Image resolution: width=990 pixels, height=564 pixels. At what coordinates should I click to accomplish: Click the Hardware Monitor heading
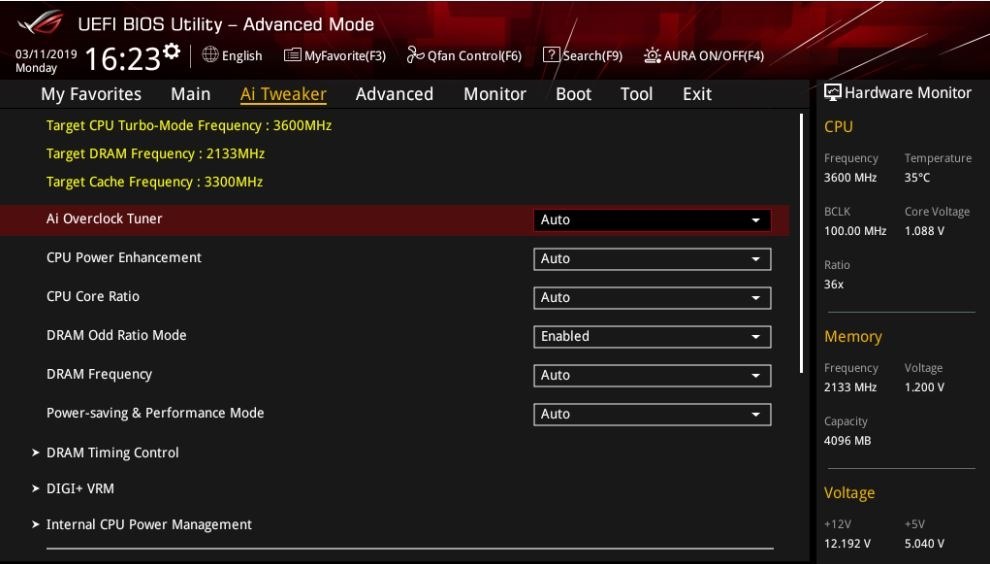coord(908,93)
